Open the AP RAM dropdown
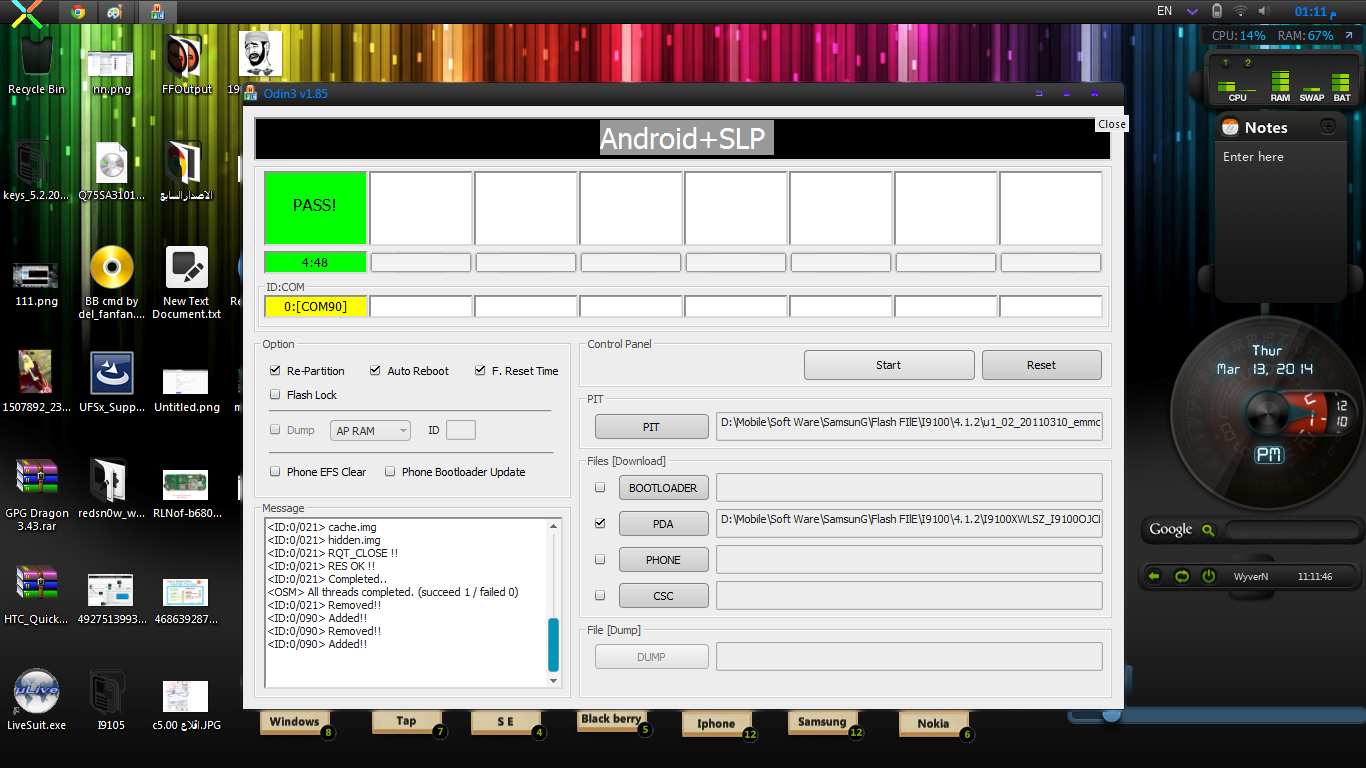This screenshot has width=1366, height=768. tap(370, 431)
